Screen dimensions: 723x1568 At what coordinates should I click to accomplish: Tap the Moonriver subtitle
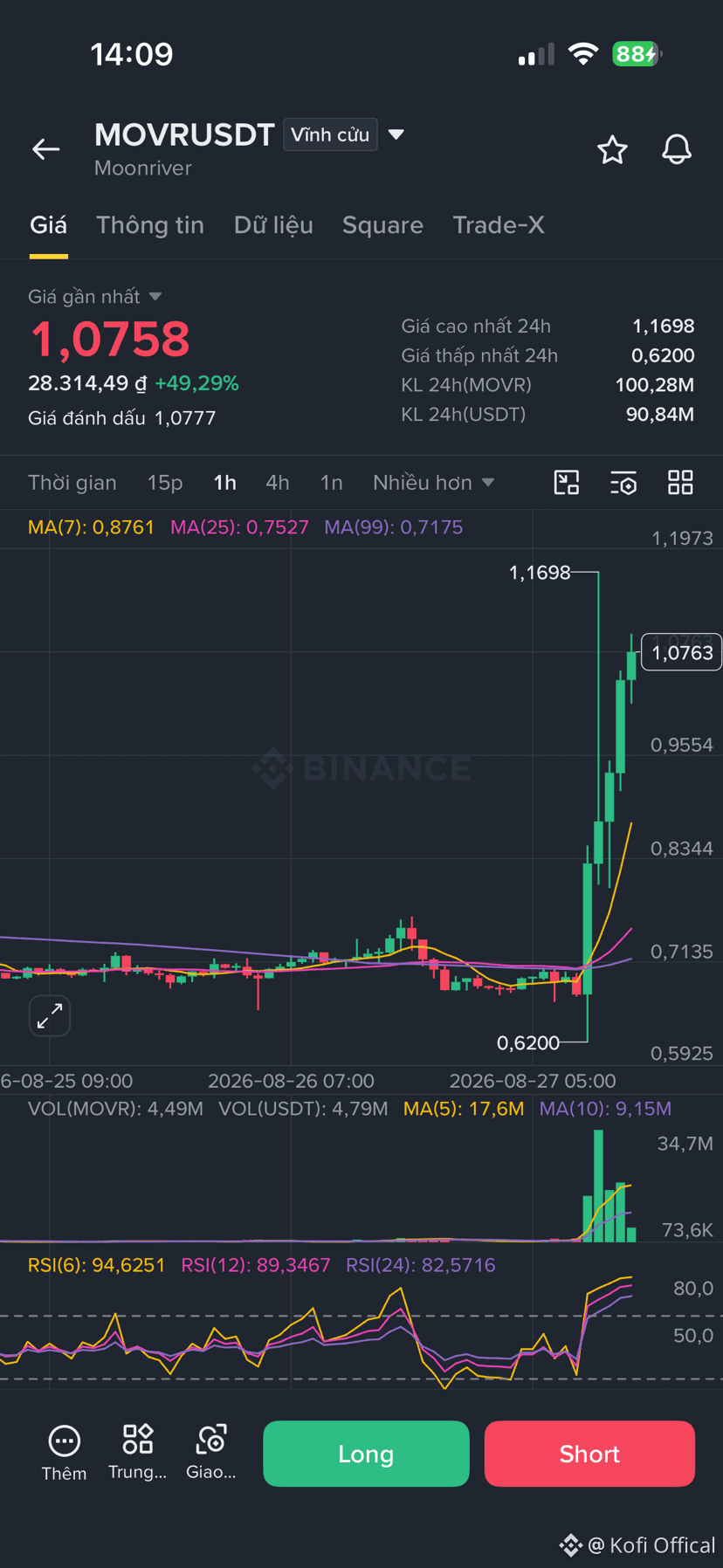pos(143,168)
